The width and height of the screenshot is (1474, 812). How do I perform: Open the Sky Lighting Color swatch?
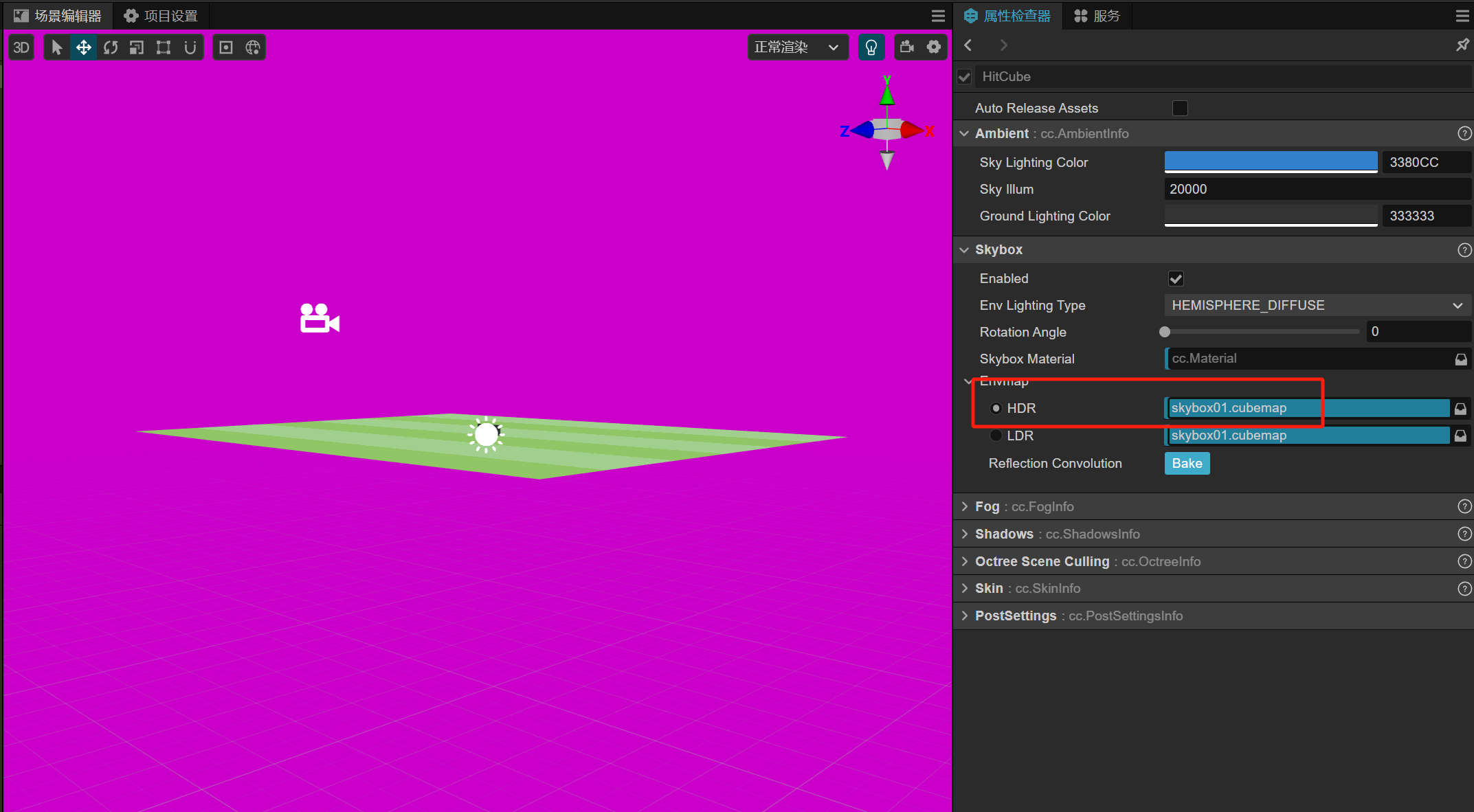1271,162
